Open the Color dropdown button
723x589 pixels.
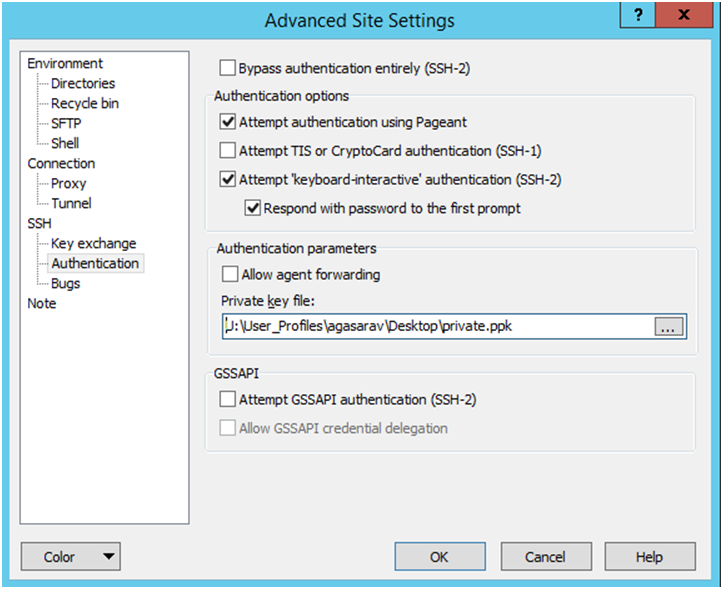coord(71,557)
